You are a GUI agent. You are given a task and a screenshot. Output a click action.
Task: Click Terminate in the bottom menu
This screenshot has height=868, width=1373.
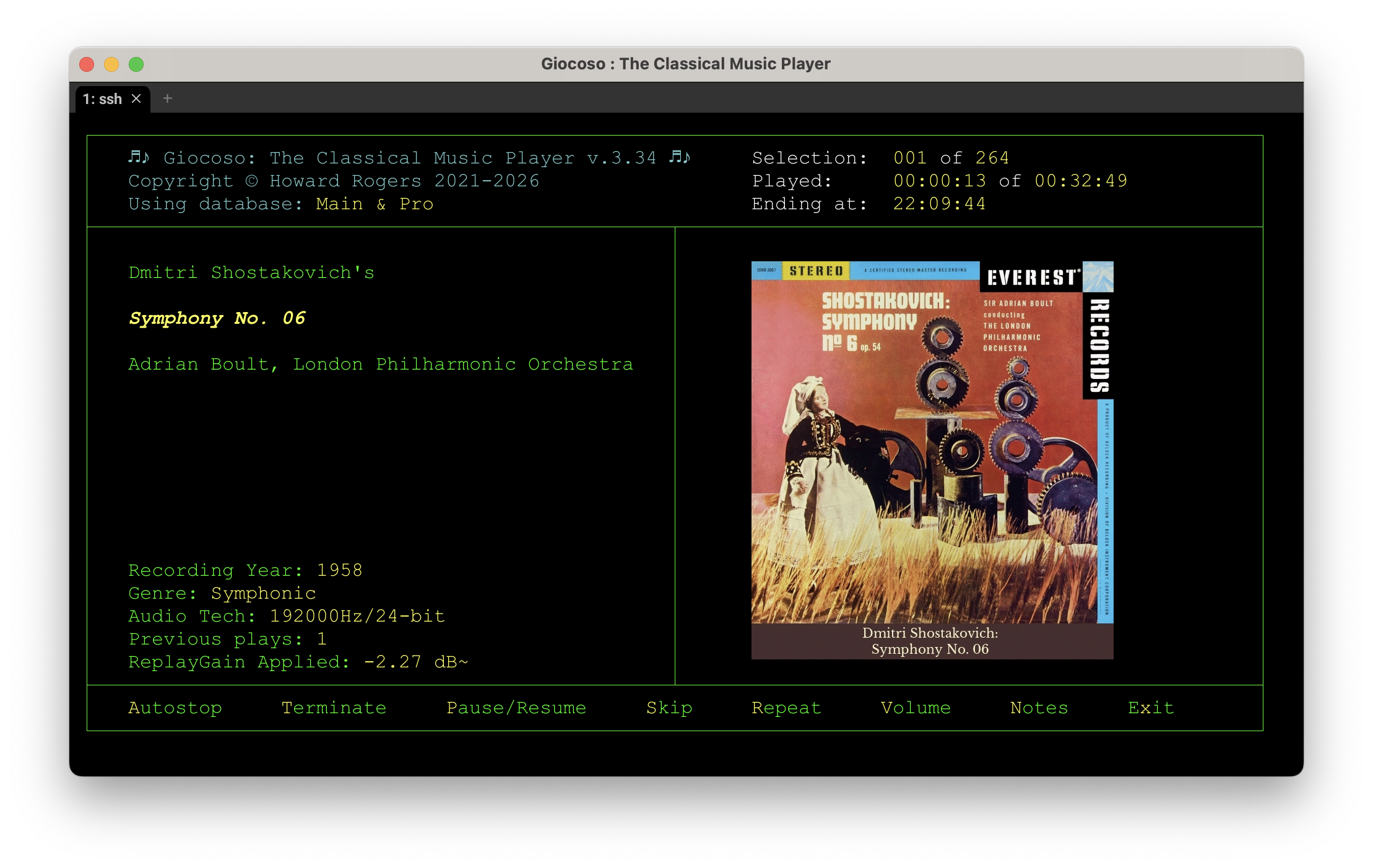pos(334,708)
